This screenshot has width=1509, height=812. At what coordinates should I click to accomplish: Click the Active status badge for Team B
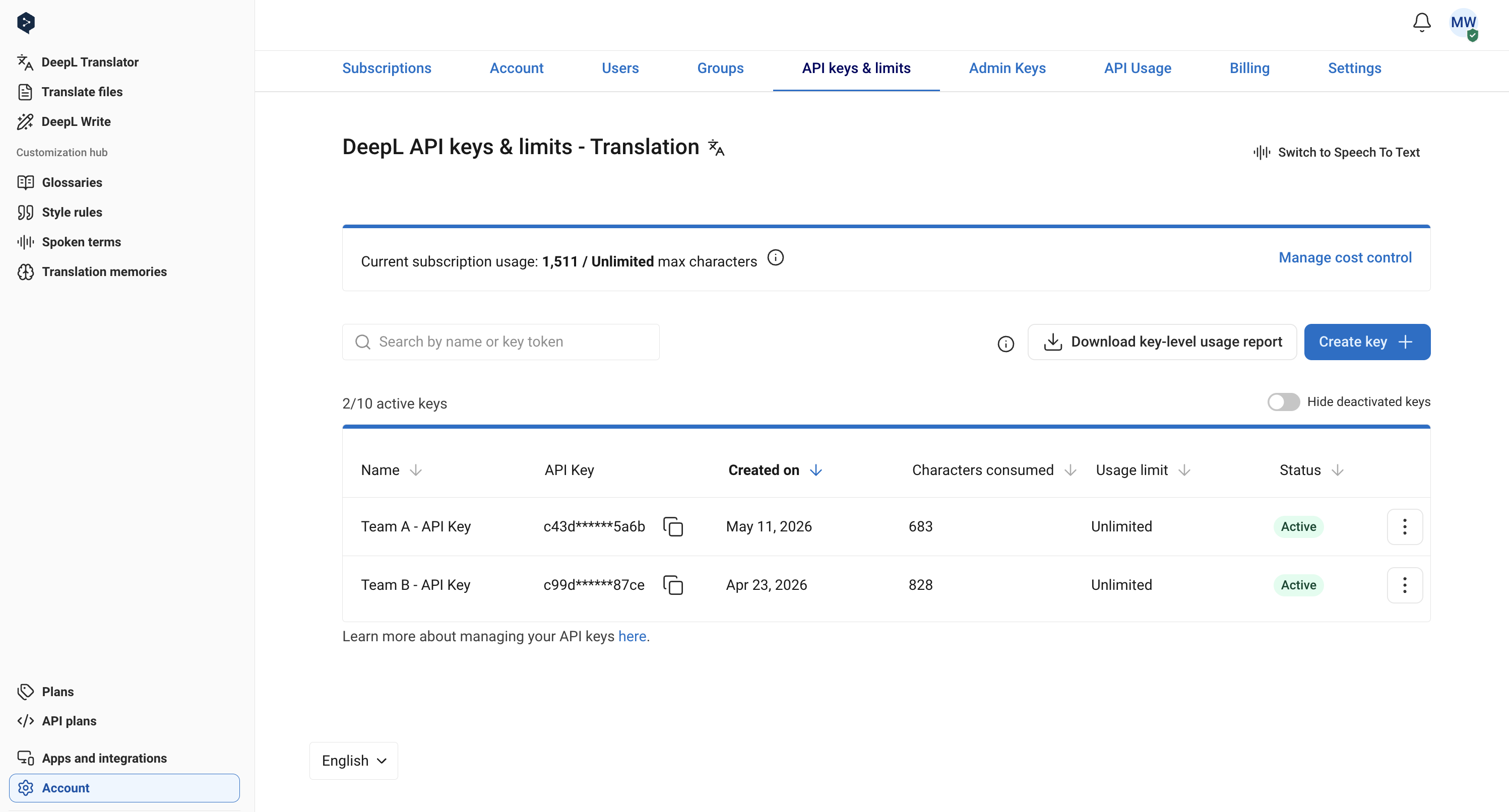[1298, 585]
